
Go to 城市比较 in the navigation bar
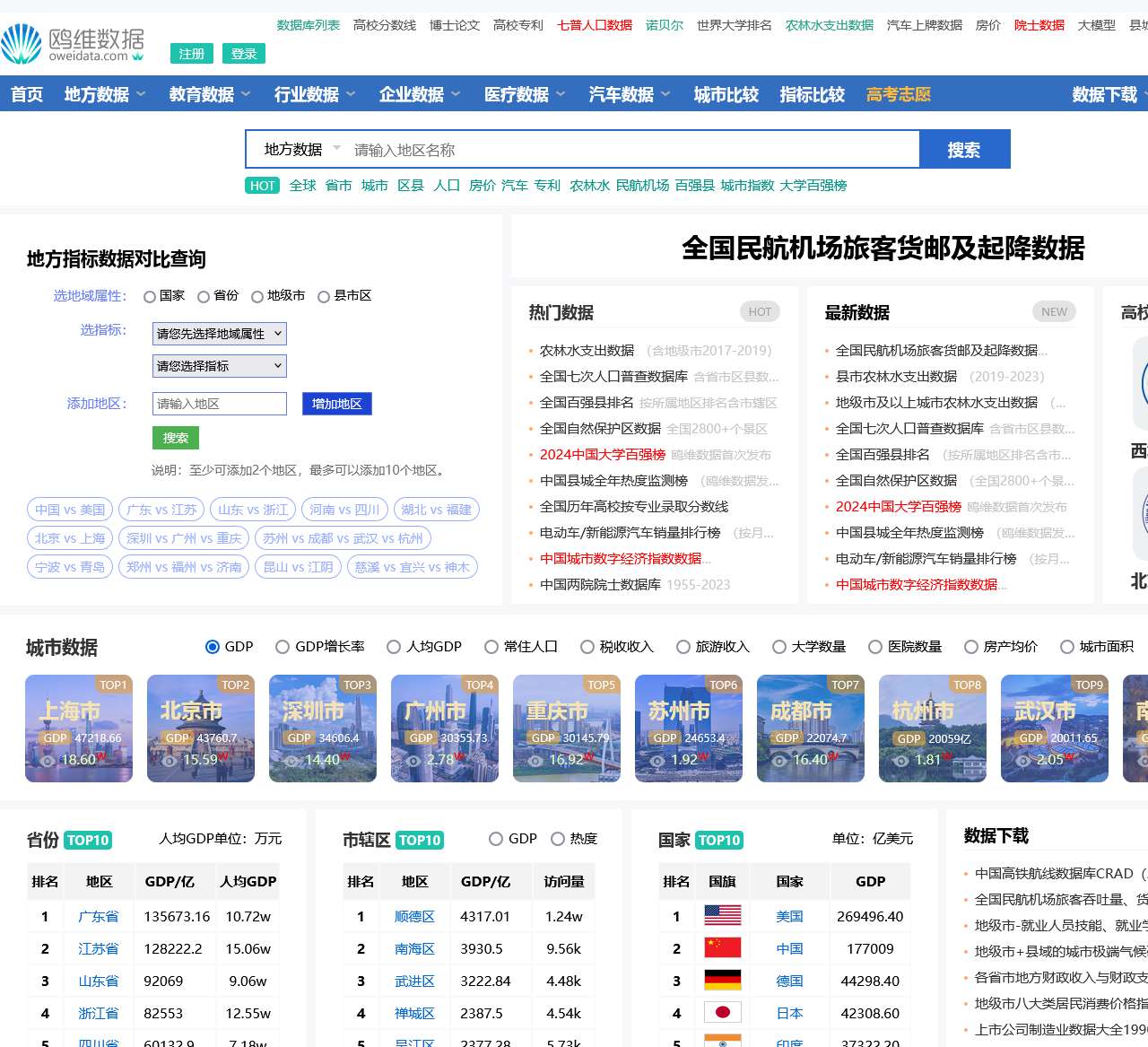[x=726, y=94]
